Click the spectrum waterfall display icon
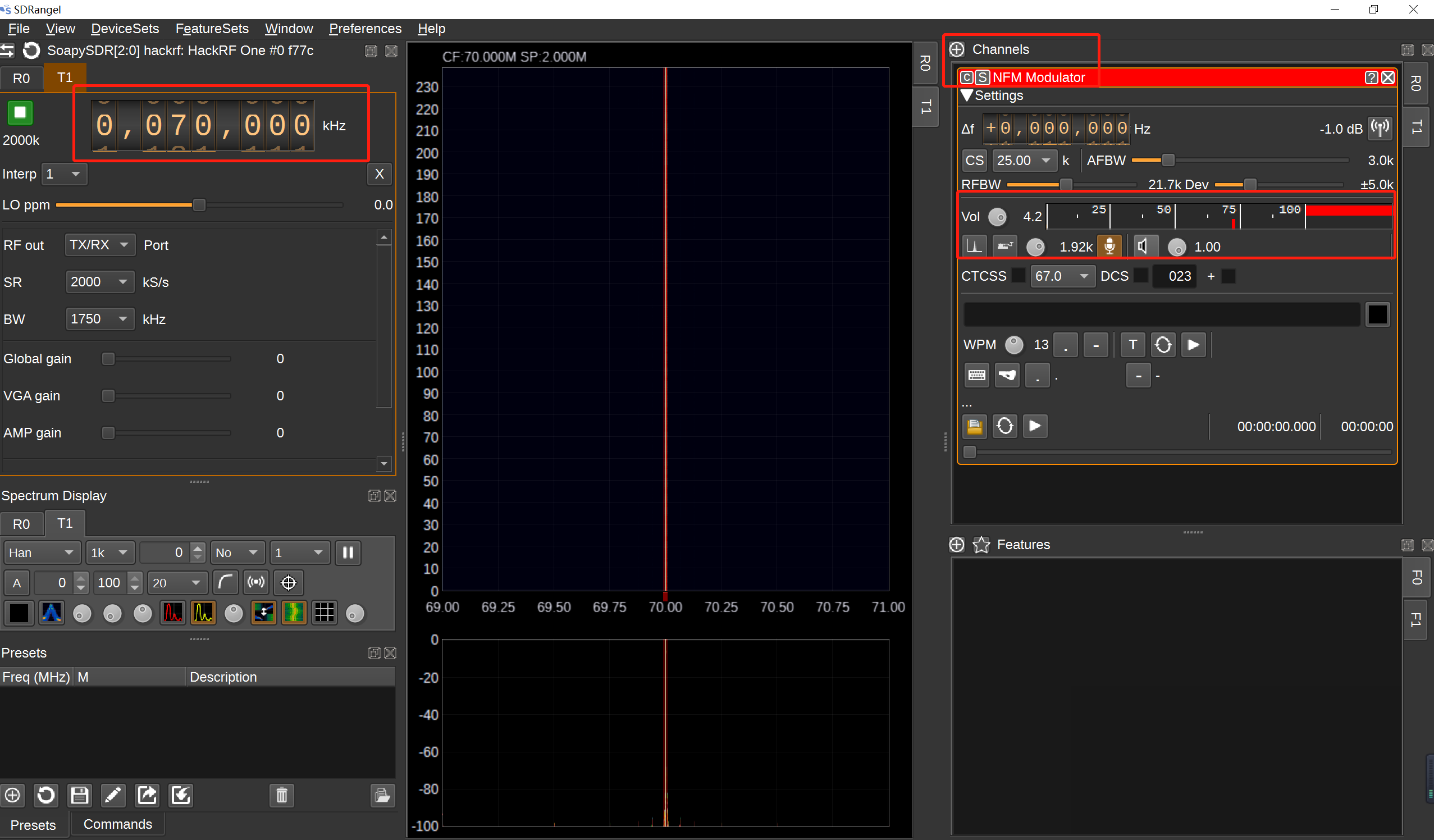 click(294, 613)
